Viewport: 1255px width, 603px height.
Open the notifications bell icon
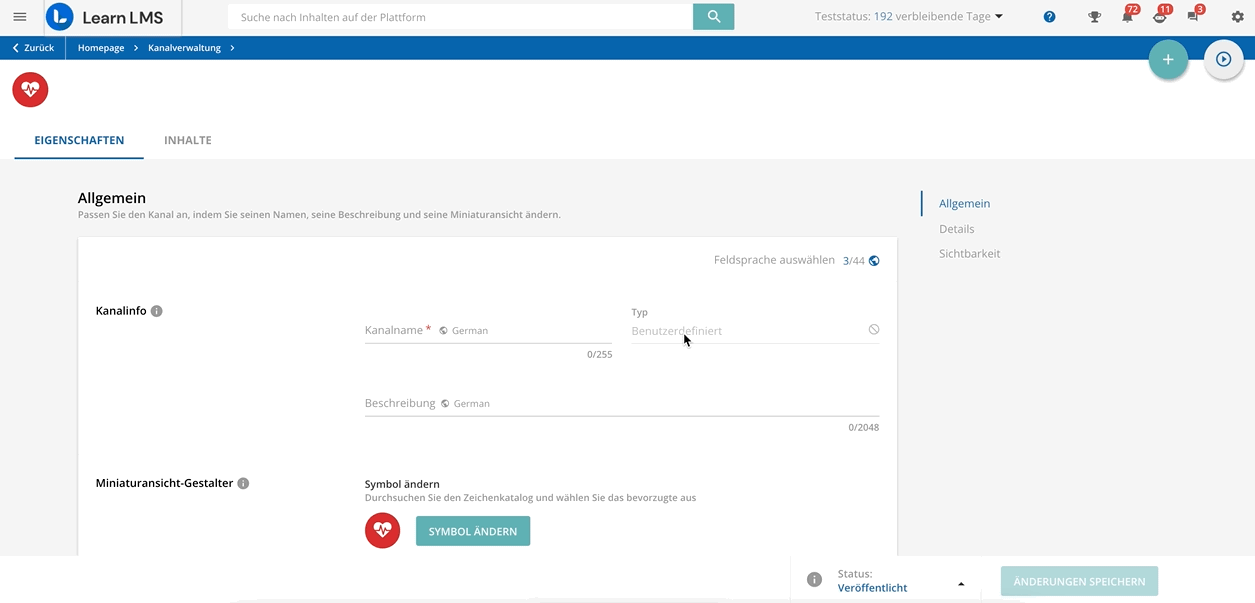click(x=1127, y=17)
